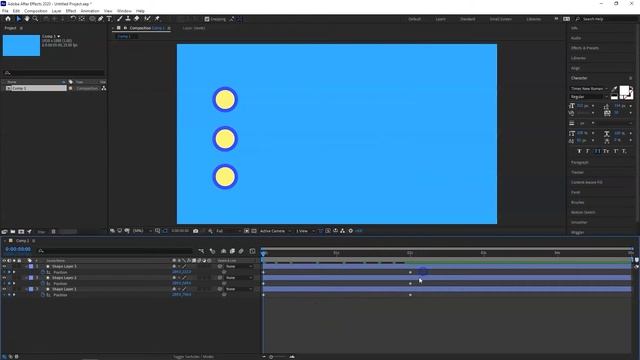
Task: Select the Puppet Pin tool
Action: click(x=157, y=19)
